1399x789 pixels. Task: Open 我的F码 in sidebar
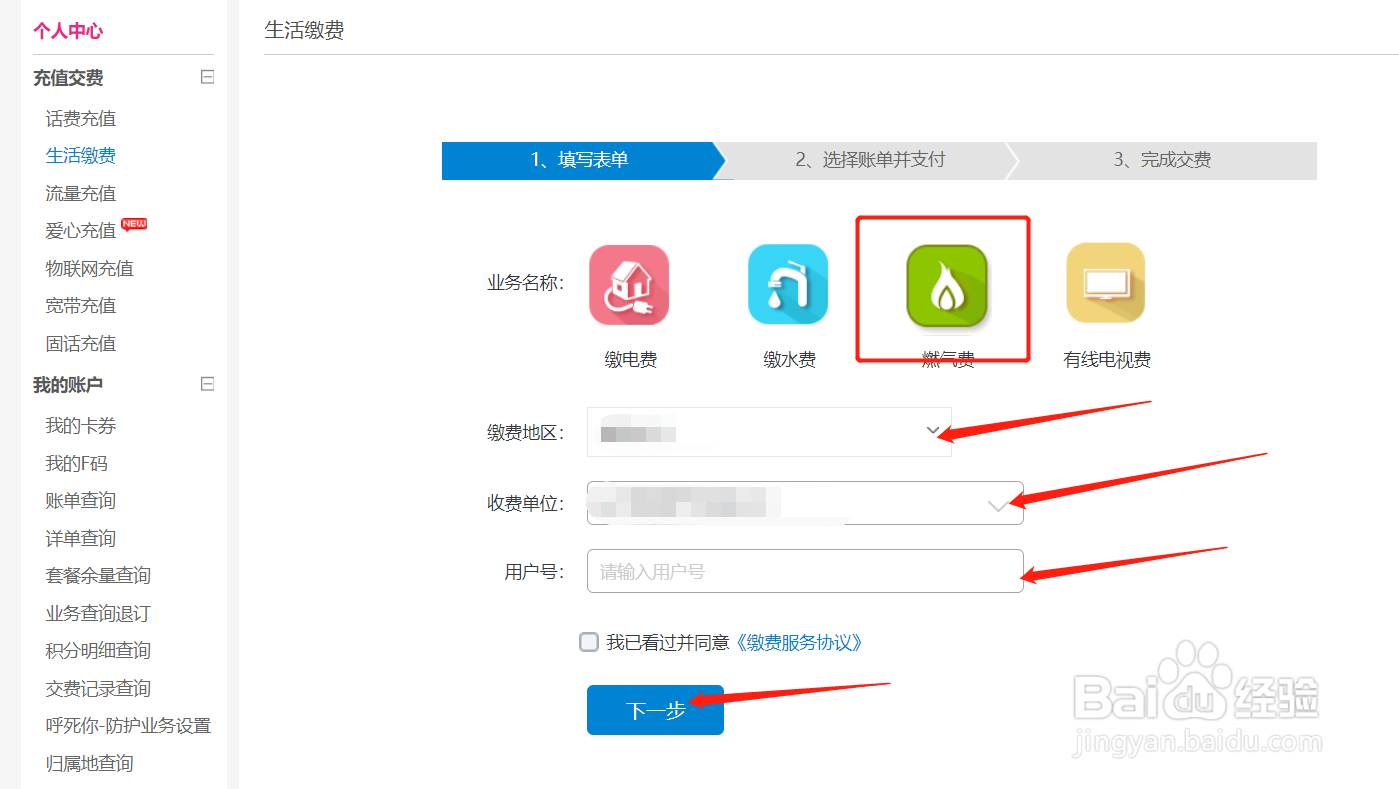76,463
